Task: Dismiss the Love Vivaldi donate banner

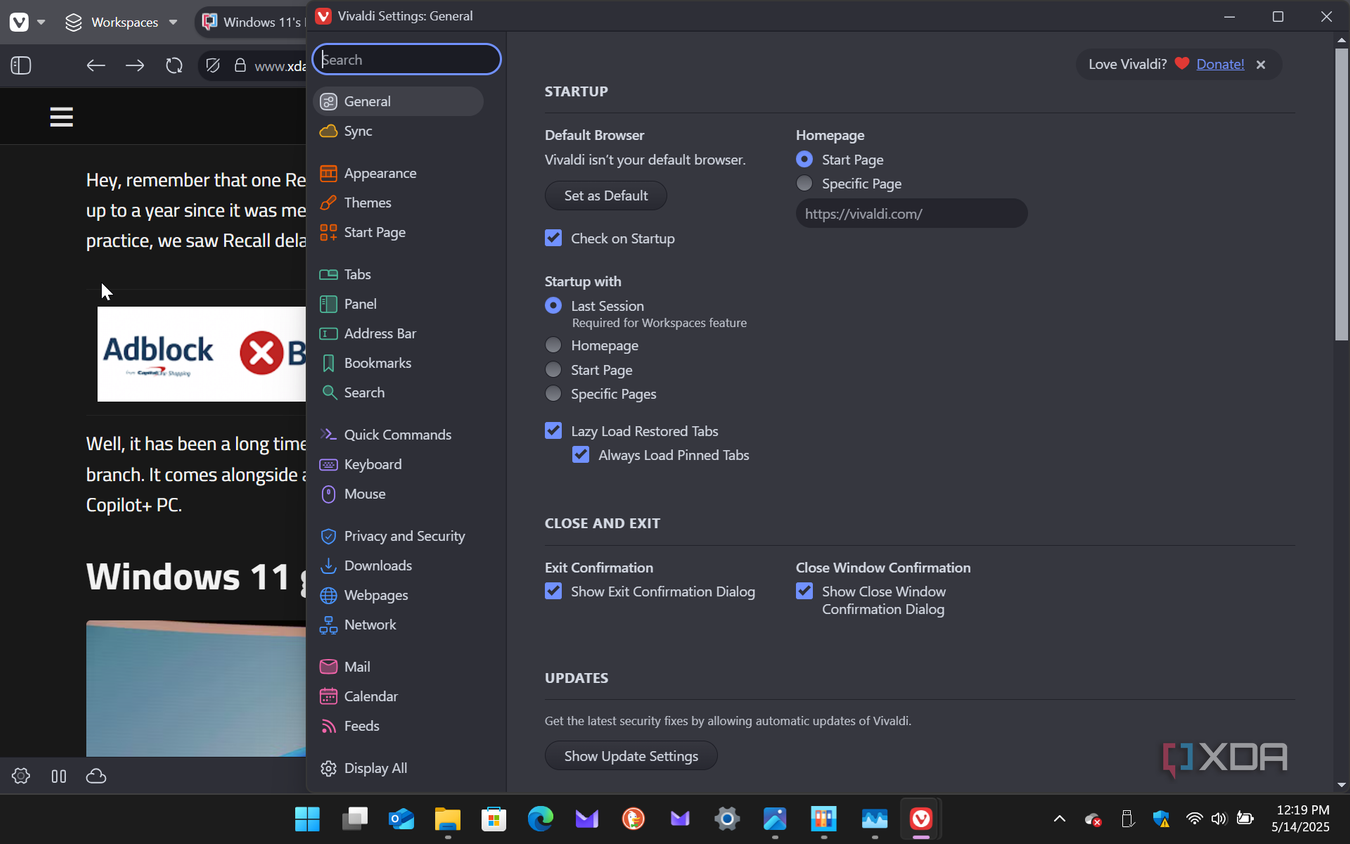Action: coord(1261,64)
